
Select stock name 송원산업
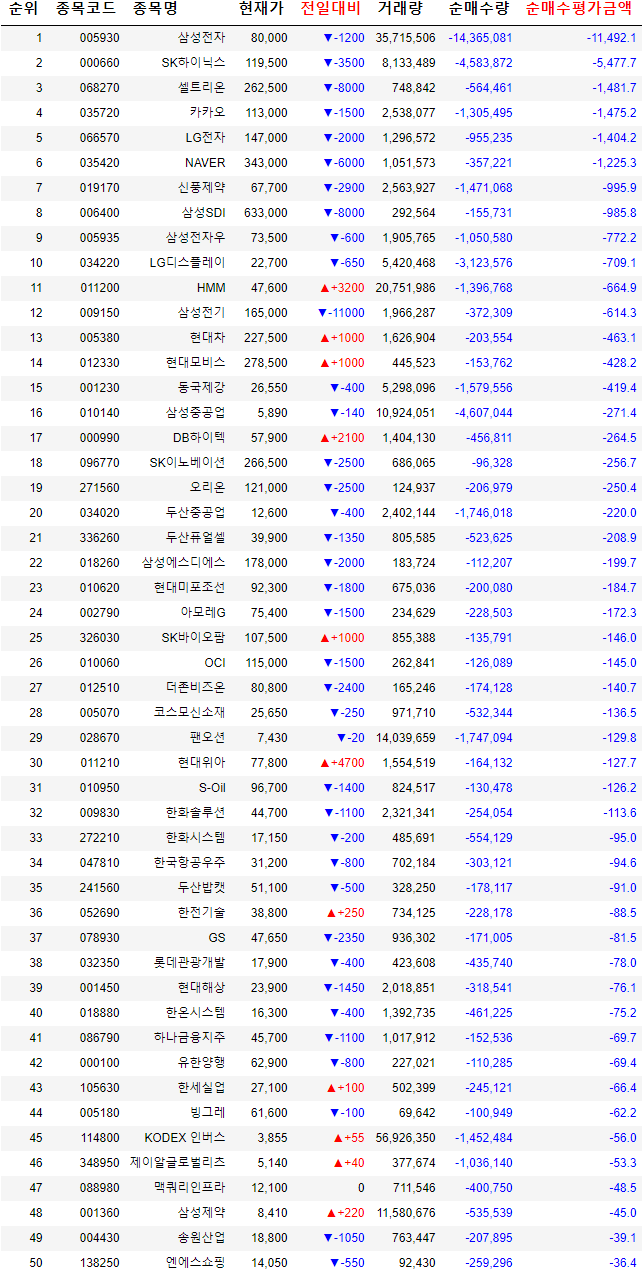click(203, 1238)
